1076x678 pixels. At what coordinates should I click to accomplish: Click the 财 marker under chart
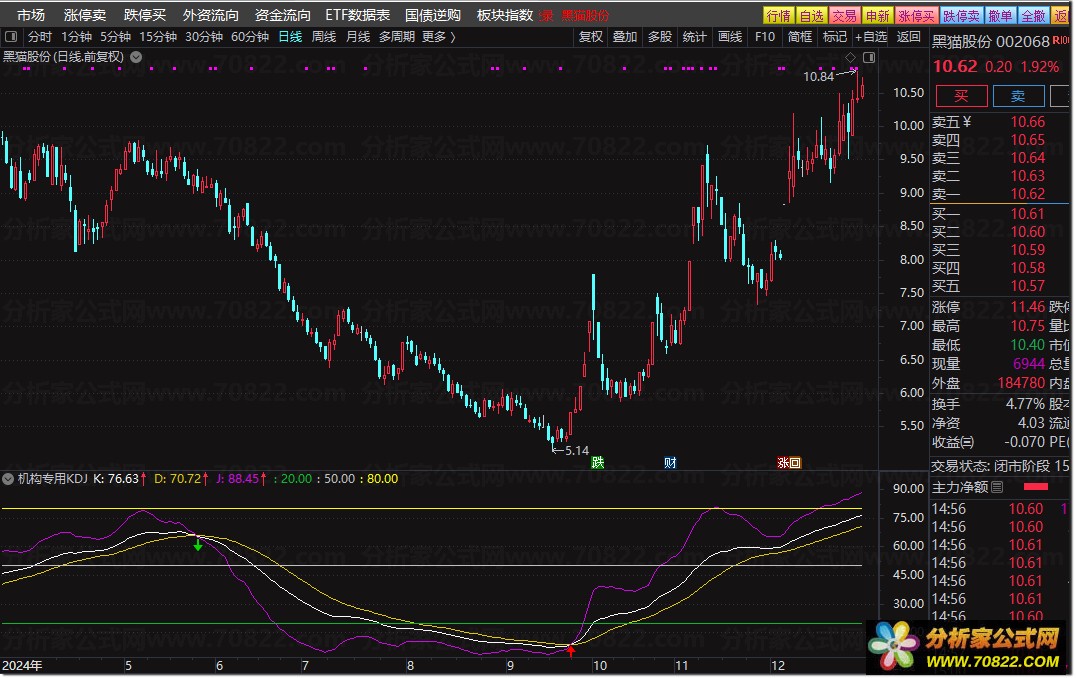pos(670,463)
